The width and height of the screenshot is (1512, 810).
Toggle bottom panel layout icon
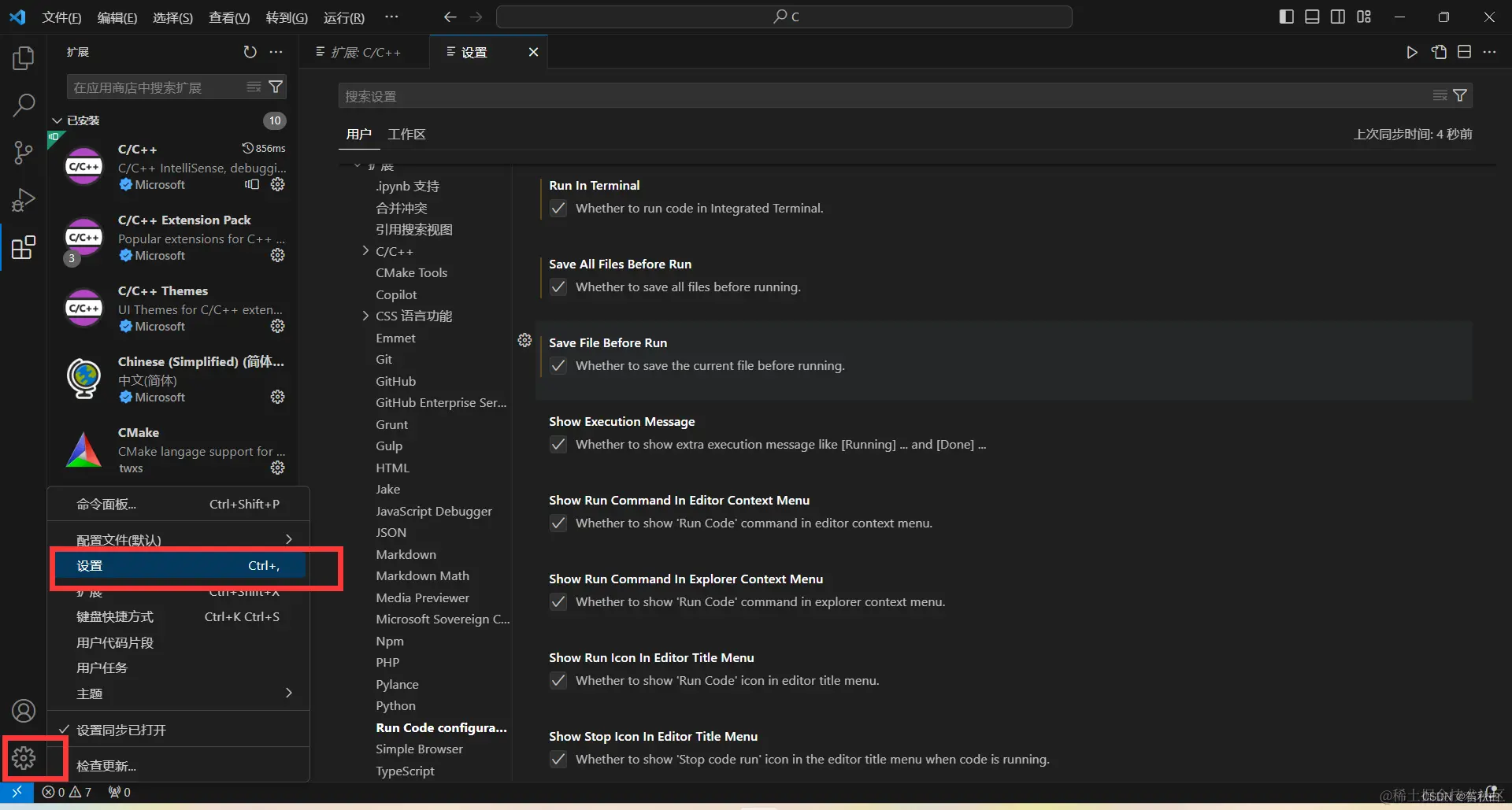(x=1312, y=17)
